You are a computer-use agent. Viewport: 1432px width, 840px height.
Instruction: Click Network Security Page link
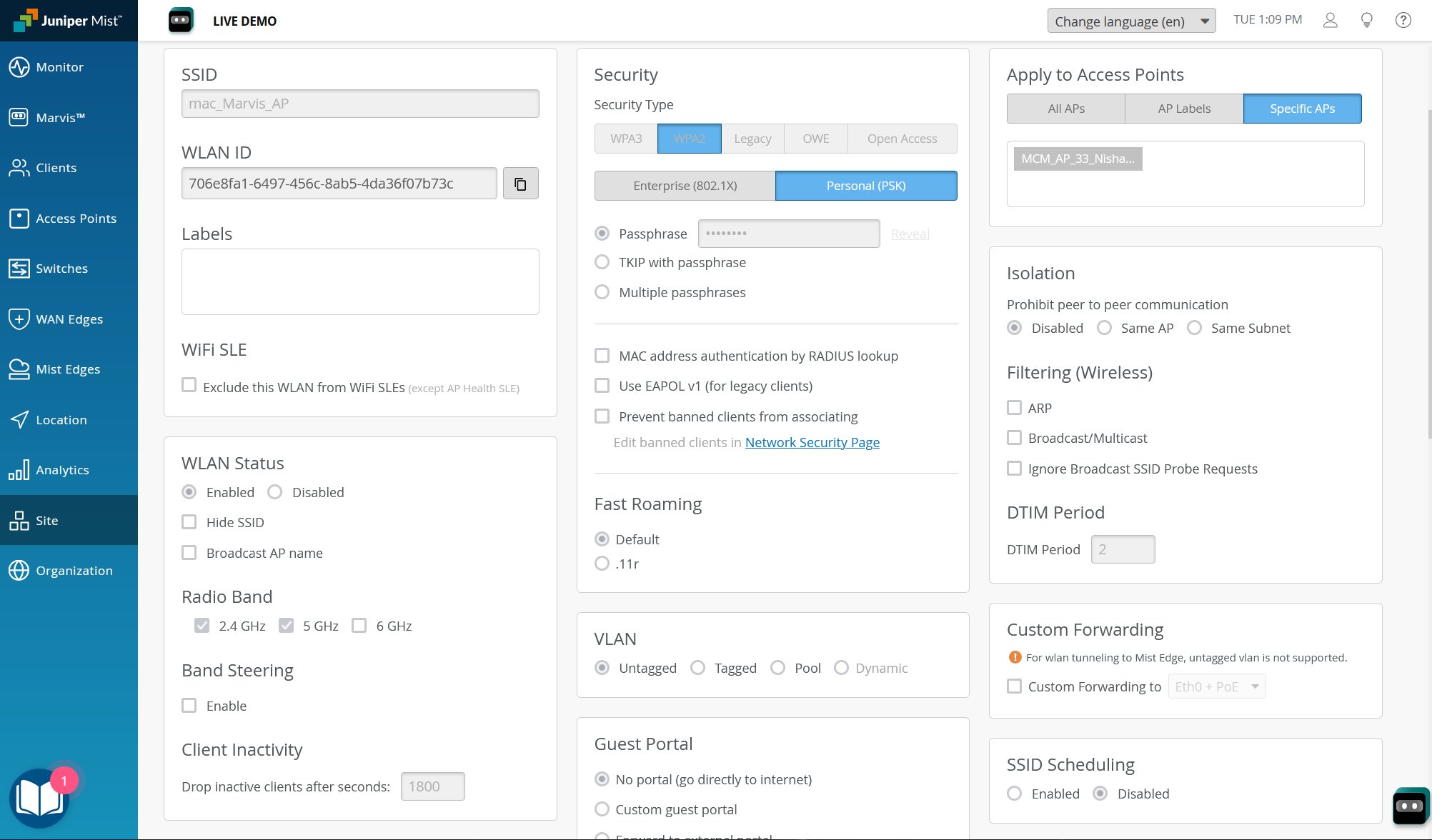tap(812, 442)
